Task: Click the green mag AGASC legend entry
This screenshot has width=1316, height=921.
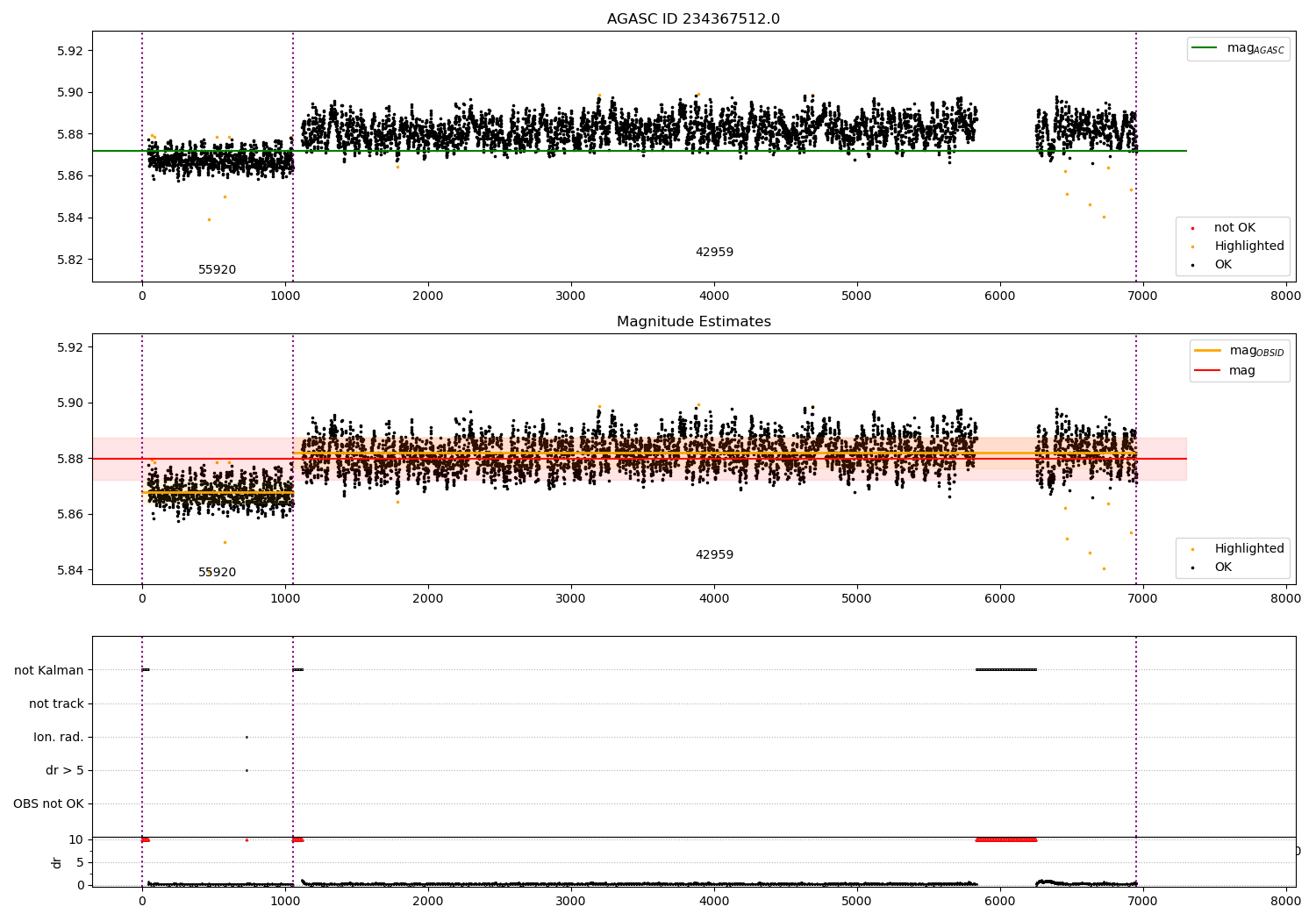Action: pyautogui.click(x=1238, y=49)
